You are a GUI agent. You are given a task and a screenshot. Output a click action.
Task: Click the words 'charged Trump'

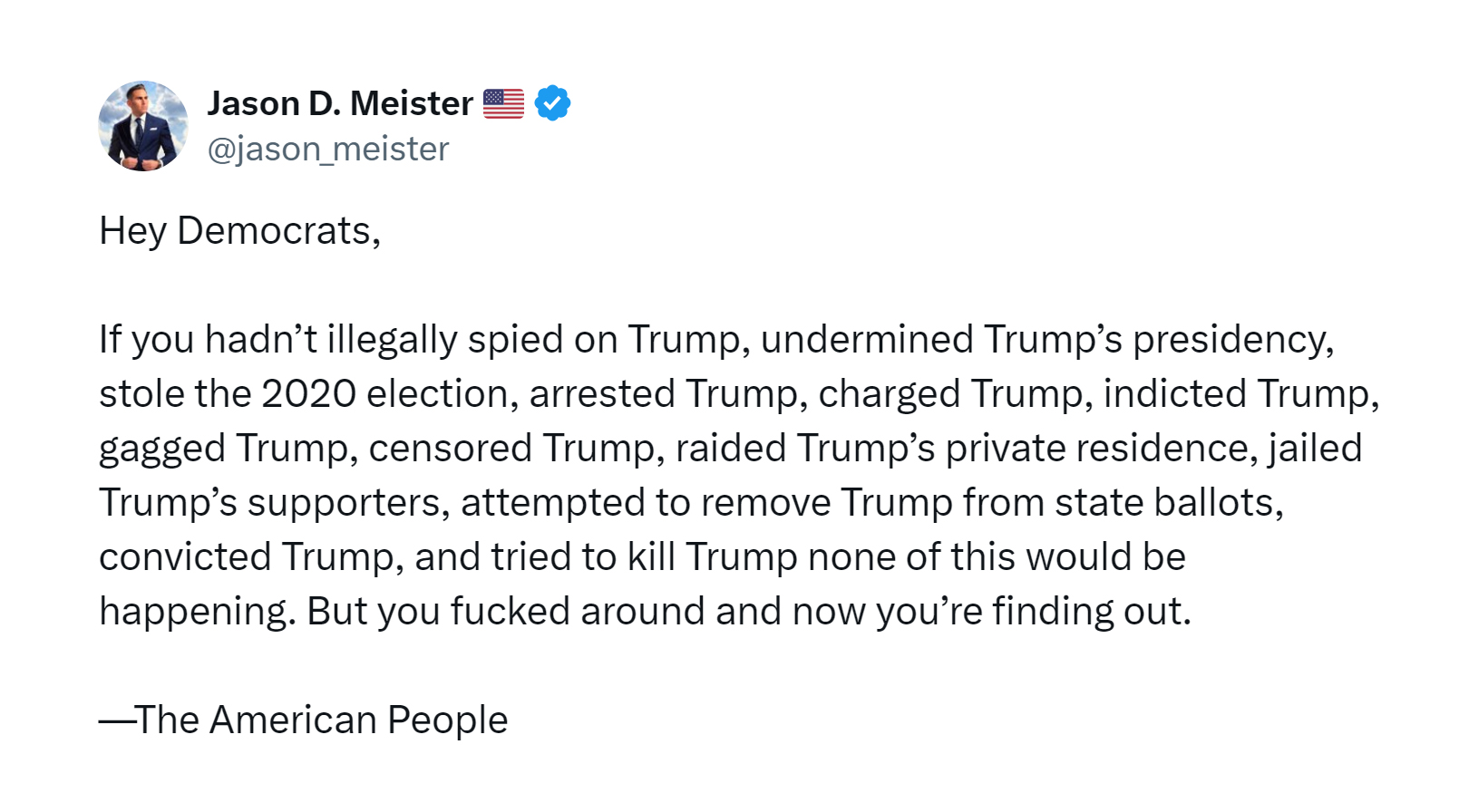953,394
